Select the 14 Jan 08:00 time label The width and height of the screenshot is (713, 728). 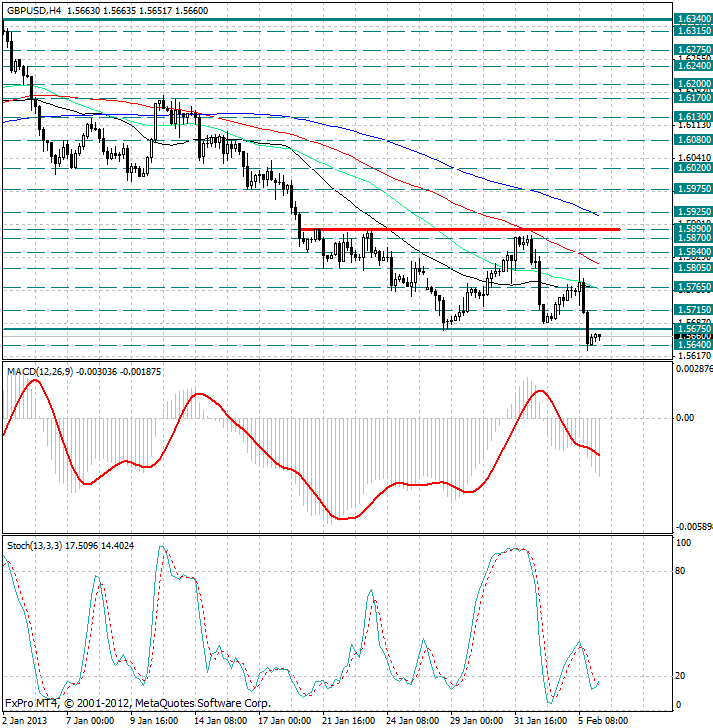(x=223, y=719)
